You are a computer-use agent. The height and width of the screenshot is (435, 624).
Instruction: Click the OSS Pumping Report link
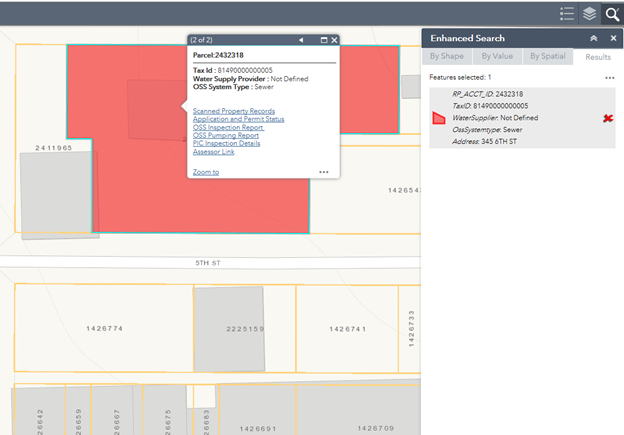pyautogui.click(x=226, y=135)
